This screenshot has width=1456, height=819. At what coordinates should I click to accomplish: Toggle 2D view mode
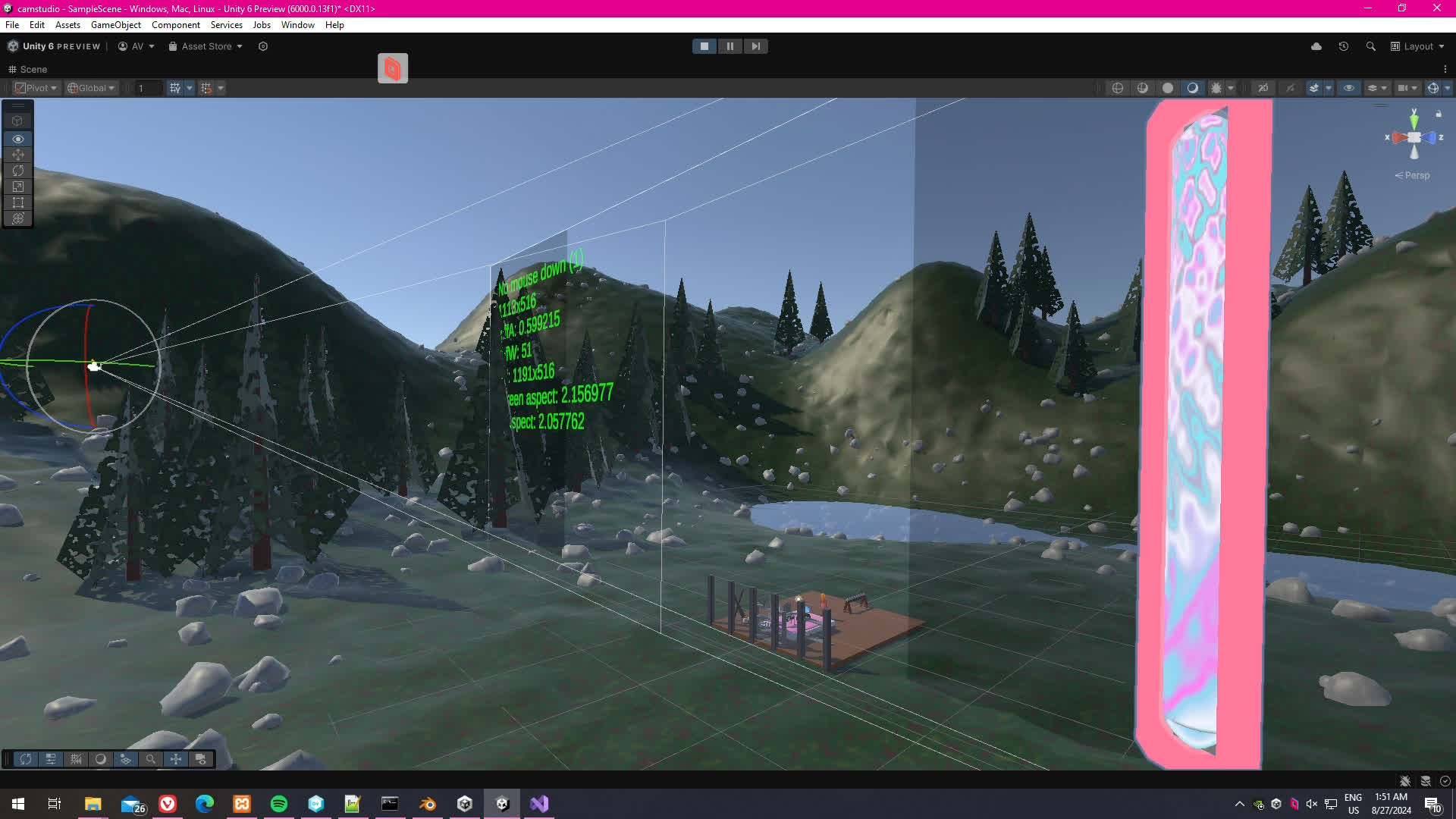point(1263,88)
